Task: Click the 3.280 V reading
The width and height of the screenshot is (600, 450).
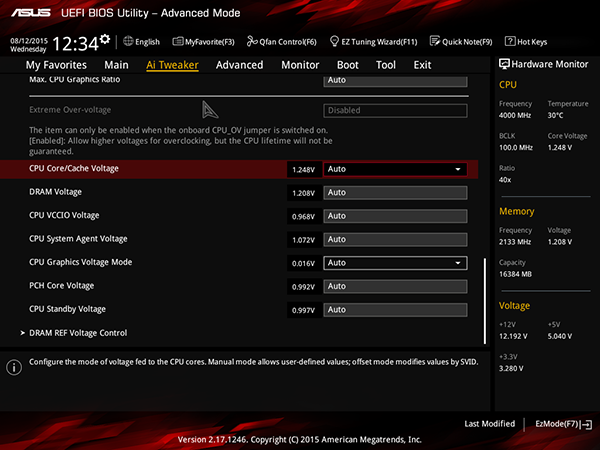Action: point(511,368)
